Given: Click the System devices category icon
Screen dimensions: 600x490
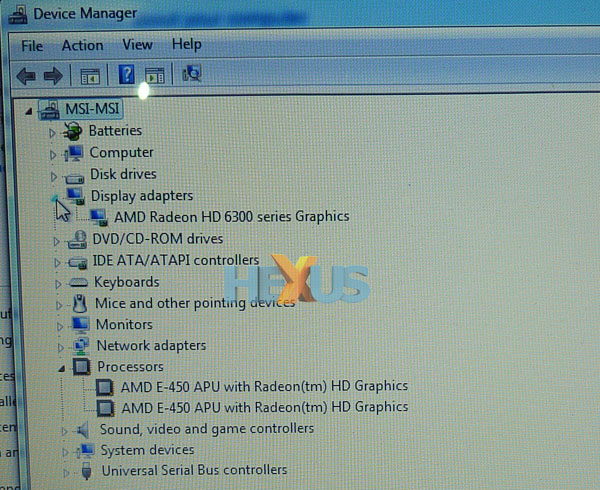Looking at the screenshot, I should coord(85,451).
